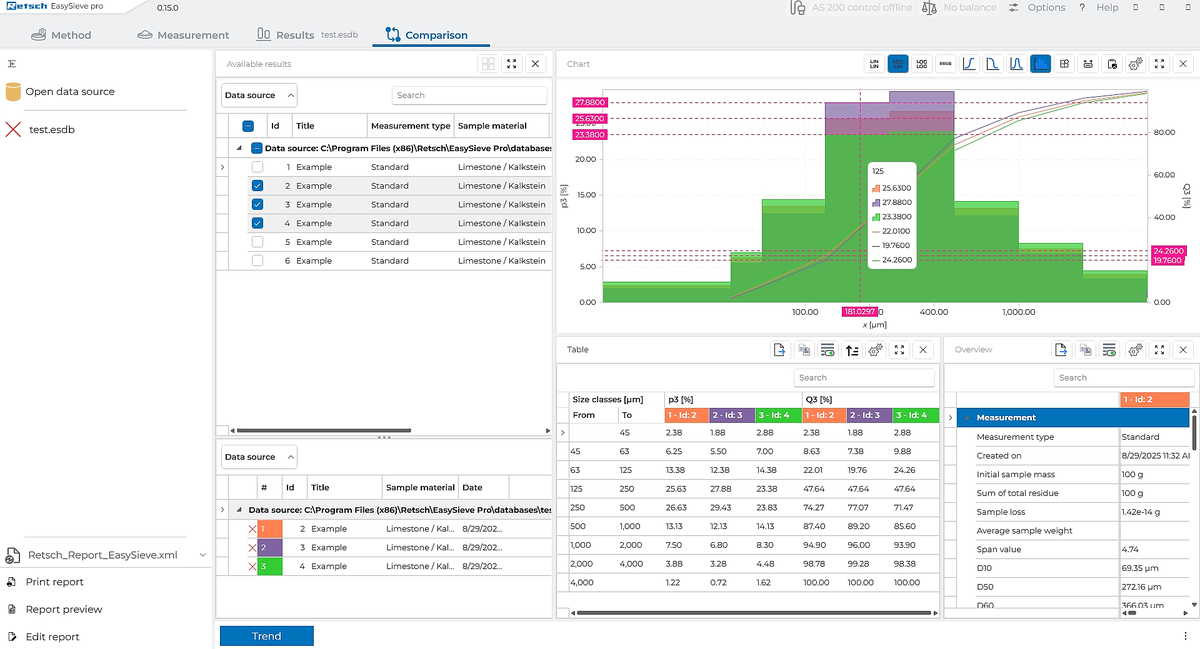Click the Search field in Table panel
The height and width of the screenshot is (649, 1200).
(x=864, y=378)
